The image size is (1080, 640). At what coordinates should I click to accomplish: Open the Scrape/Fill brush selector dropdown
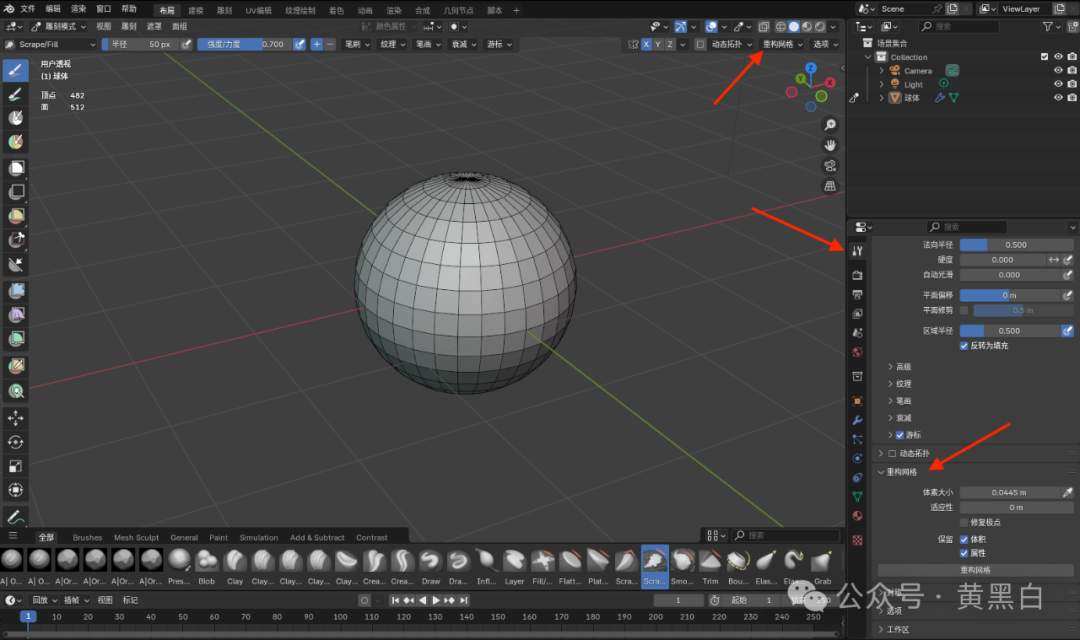coord(51,44)
